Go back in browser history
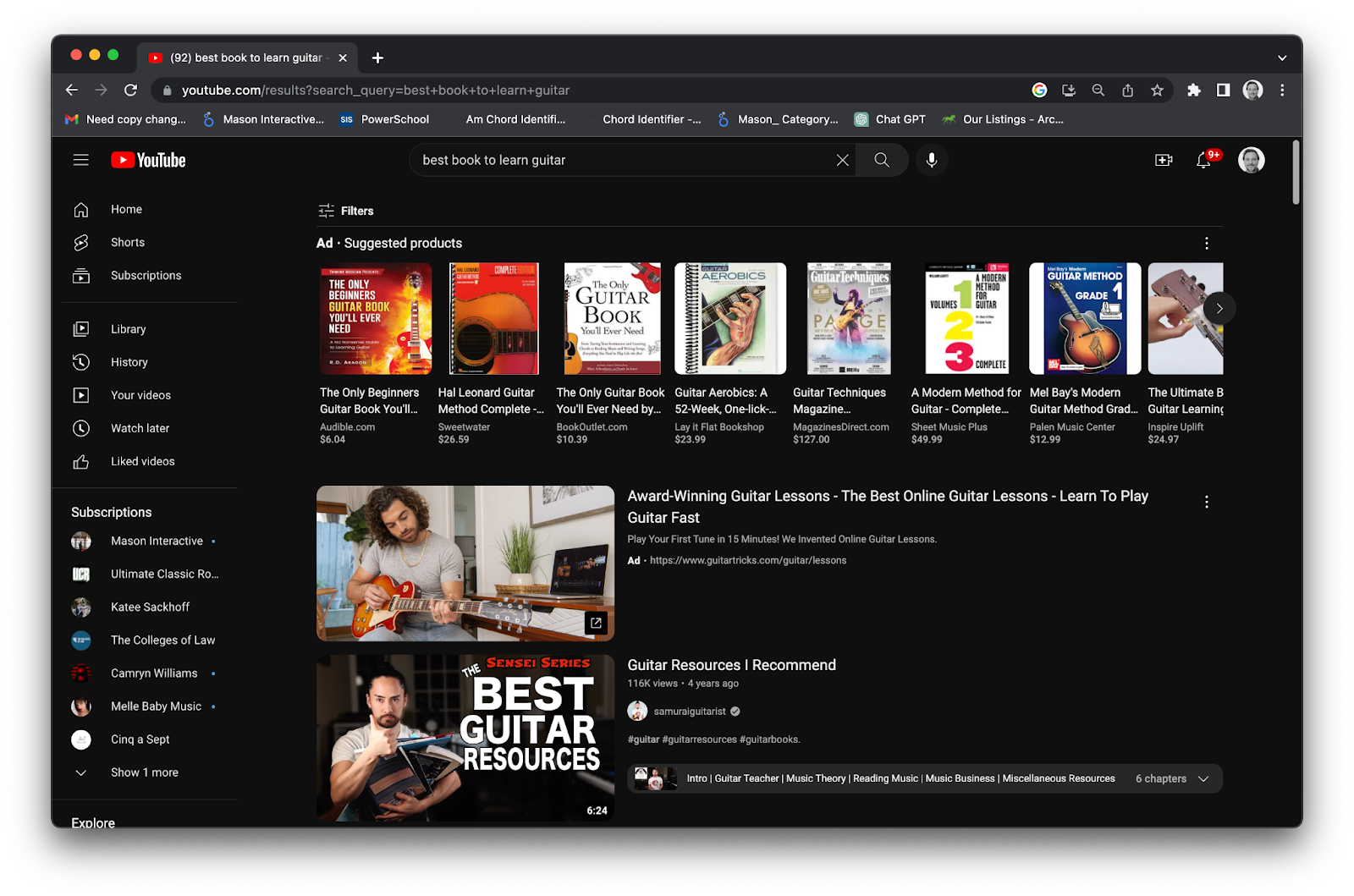 (x=71, y=90)
